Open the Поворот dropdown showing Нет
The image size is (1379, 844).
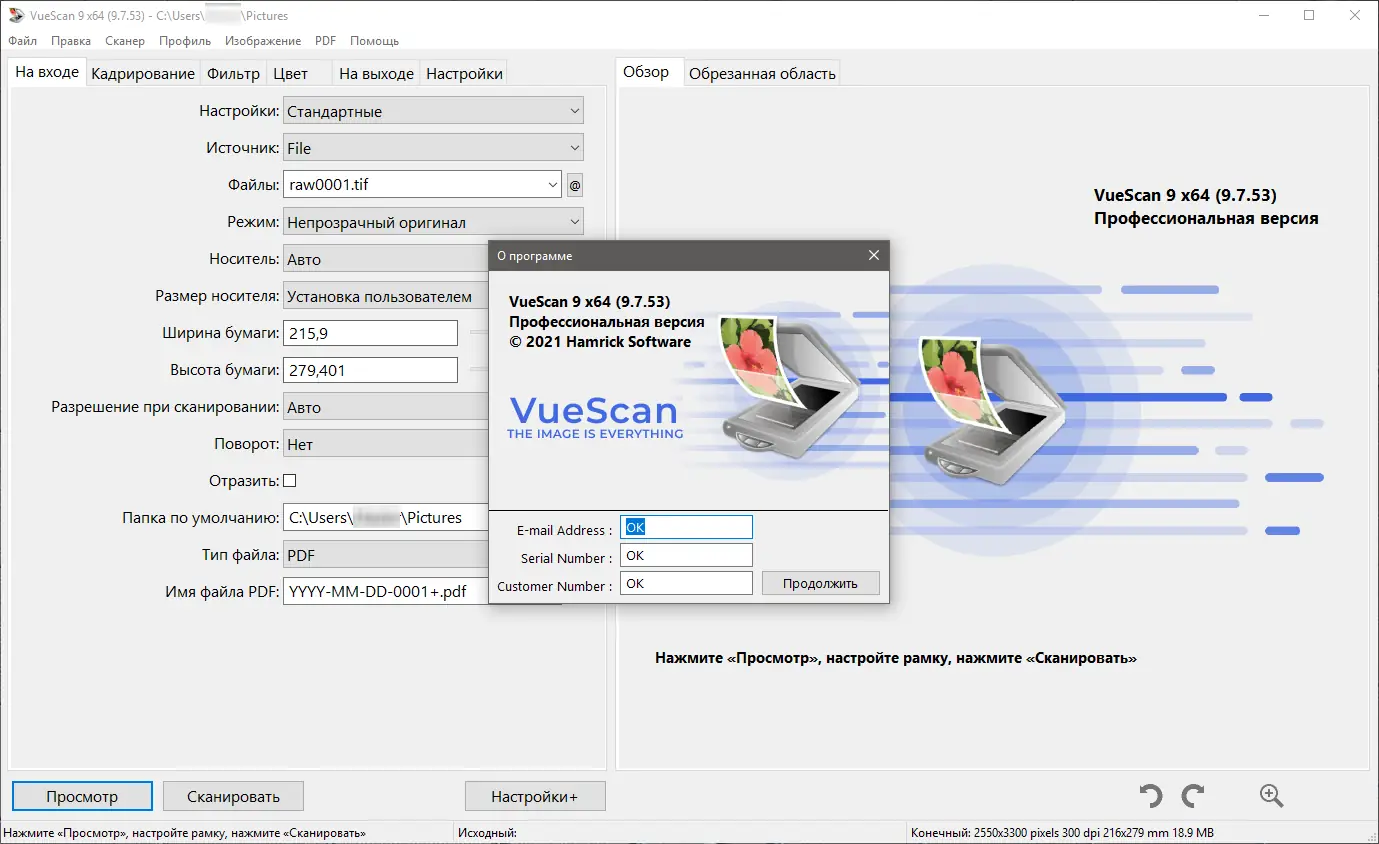click(x=386, y=444)
